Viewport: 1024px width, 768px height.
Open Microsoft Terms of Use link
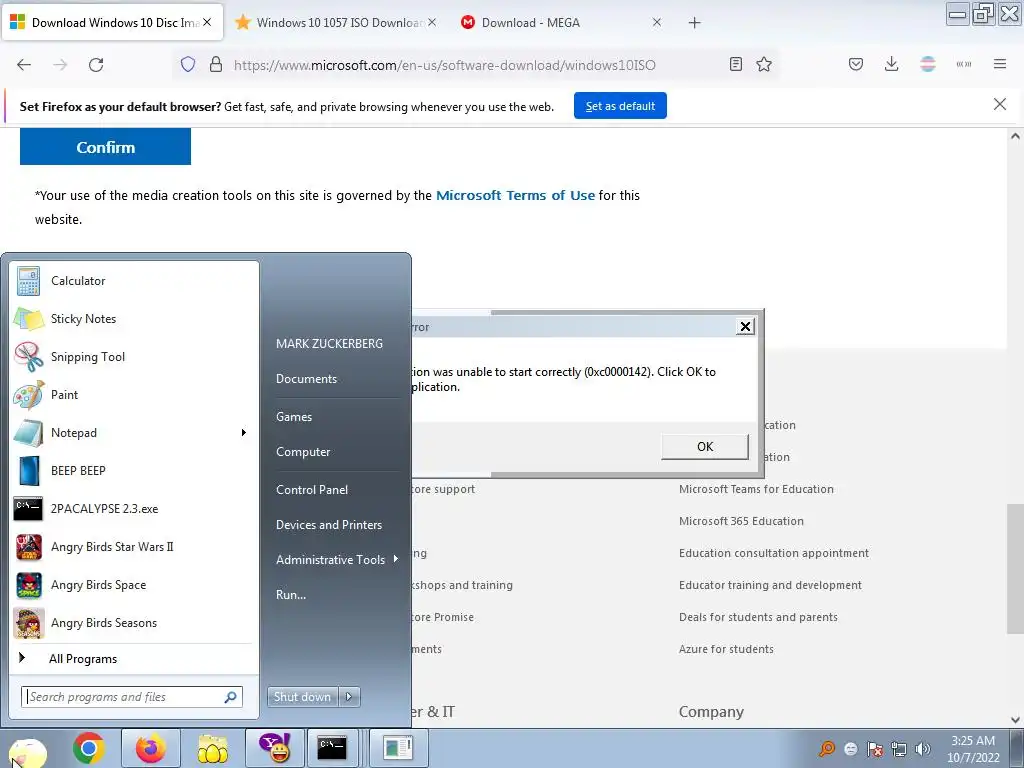click(515, 195)
